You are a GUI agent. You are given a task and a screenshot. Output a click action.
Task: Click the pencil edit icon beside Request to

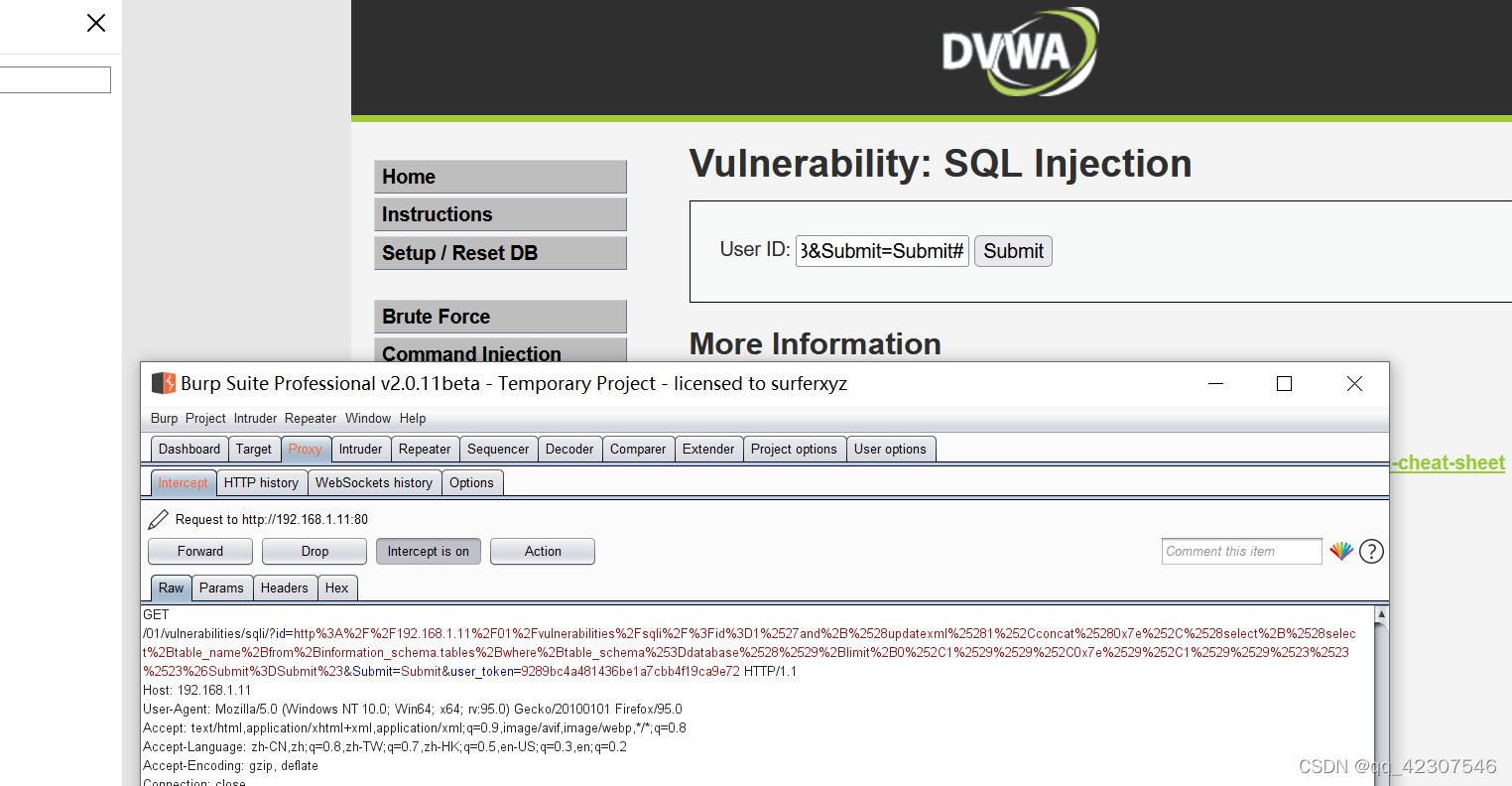tap(158, 519)
